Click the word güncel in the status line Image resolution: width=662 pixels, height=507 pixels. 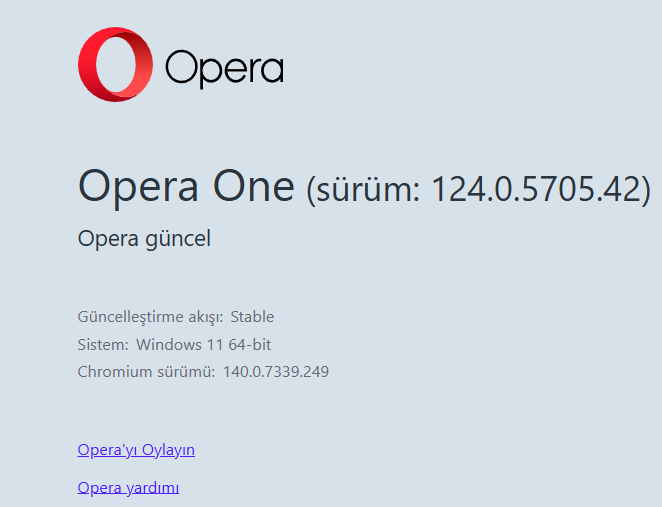[x=176, y=240]
